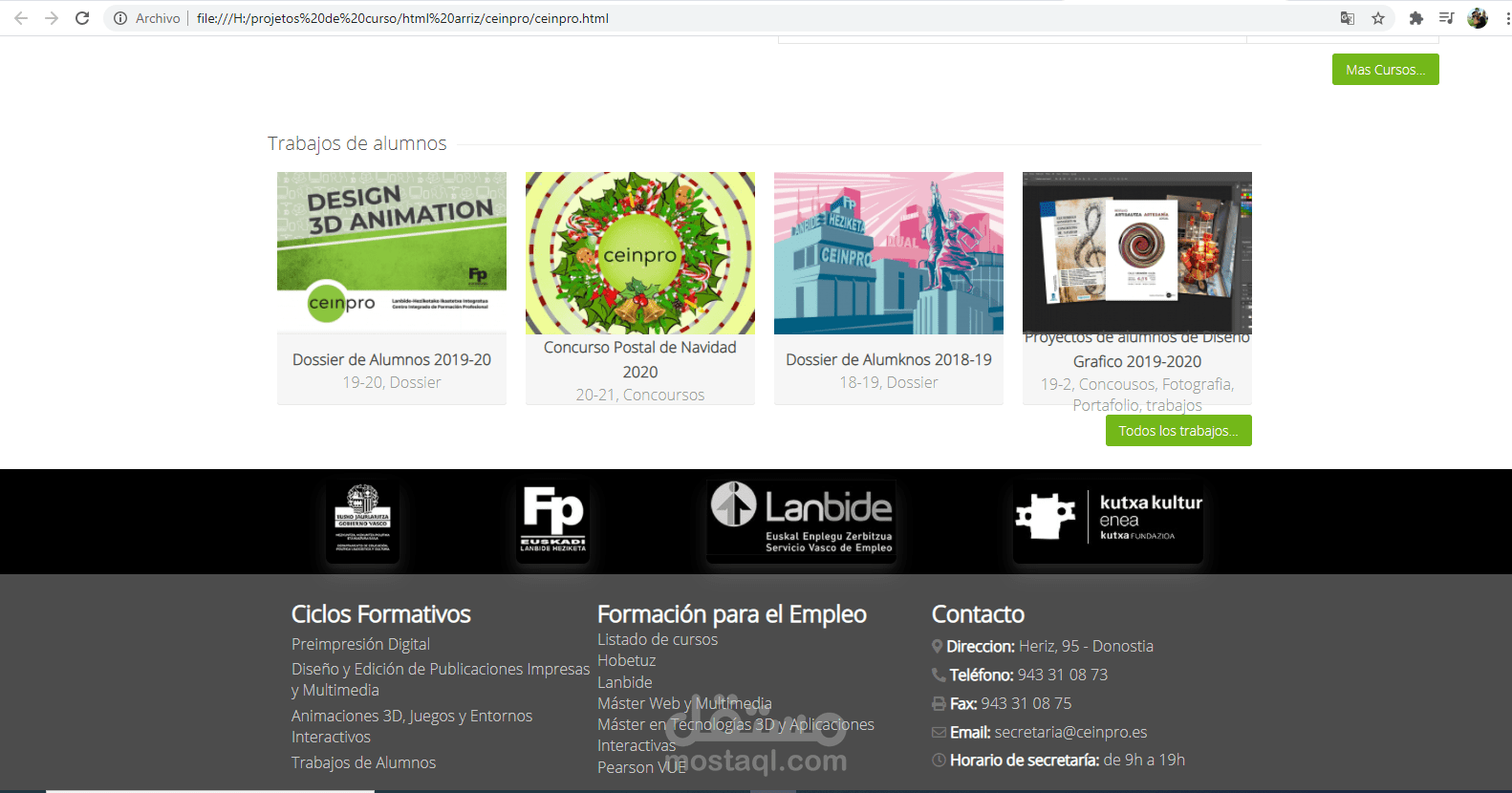This screenshot has width=1512, height=793.
Task: Open the pink cityscape Ceinpro thumbnail
Action: pyautogui.click(x=889, y=253)
